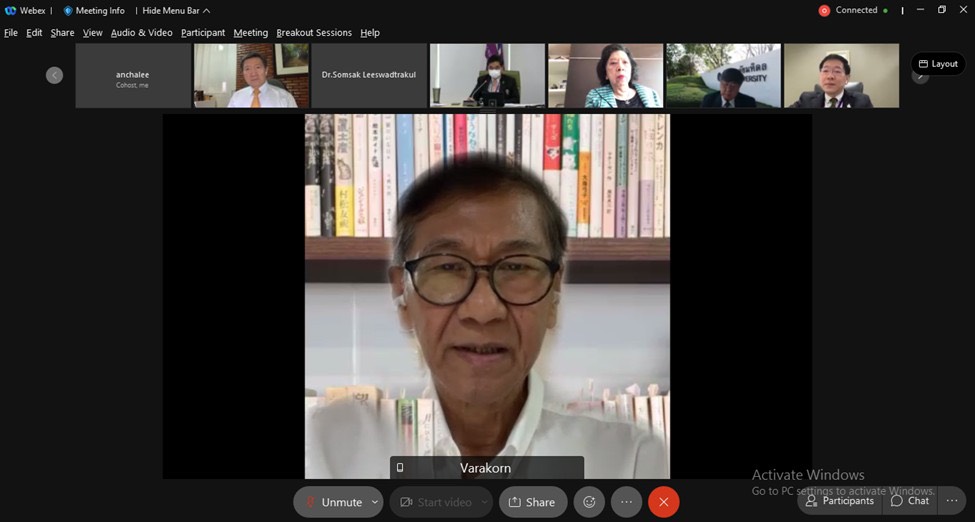Change video Layout
The image size is (975, 522).
937,64
